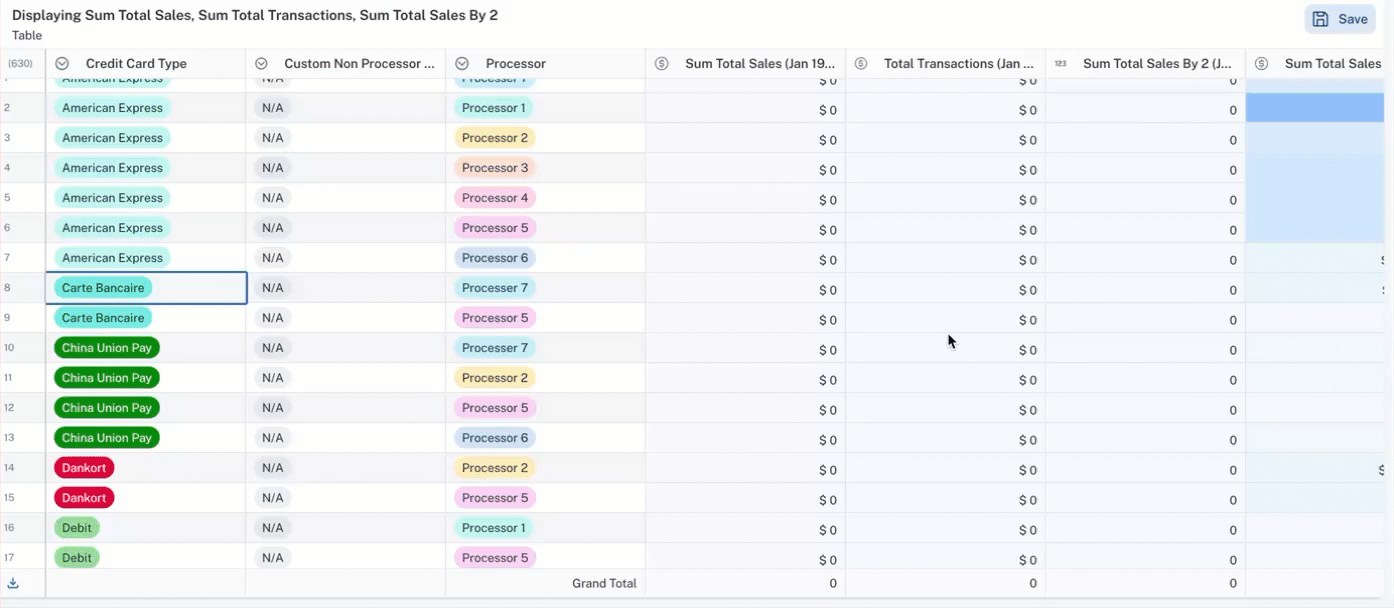Open Processor column dropdown icon
Screen dimensions: 1394x608
point(462,64)
